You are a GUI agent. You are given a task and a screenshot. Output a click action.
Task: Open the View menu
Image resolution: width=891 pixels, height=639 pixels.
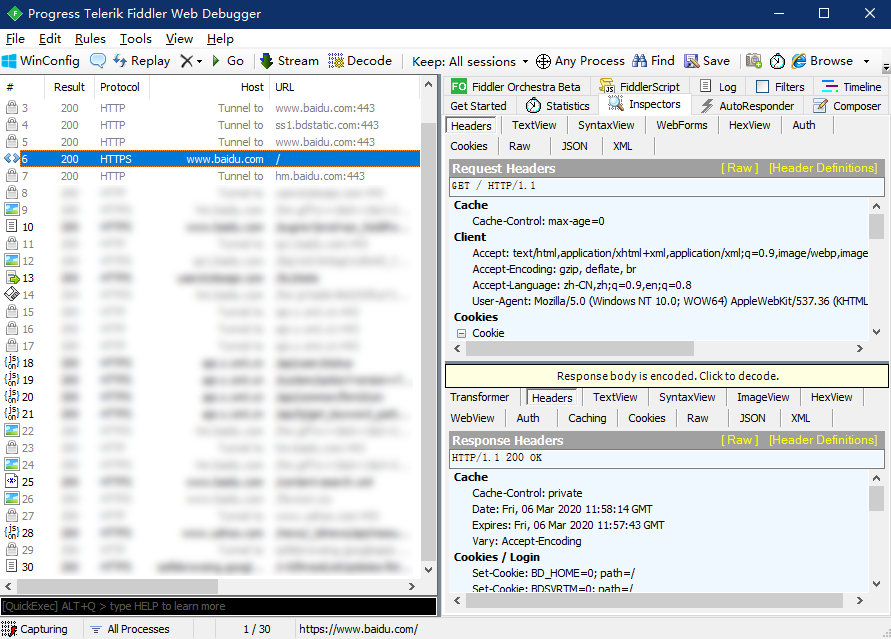pos(180,39)
